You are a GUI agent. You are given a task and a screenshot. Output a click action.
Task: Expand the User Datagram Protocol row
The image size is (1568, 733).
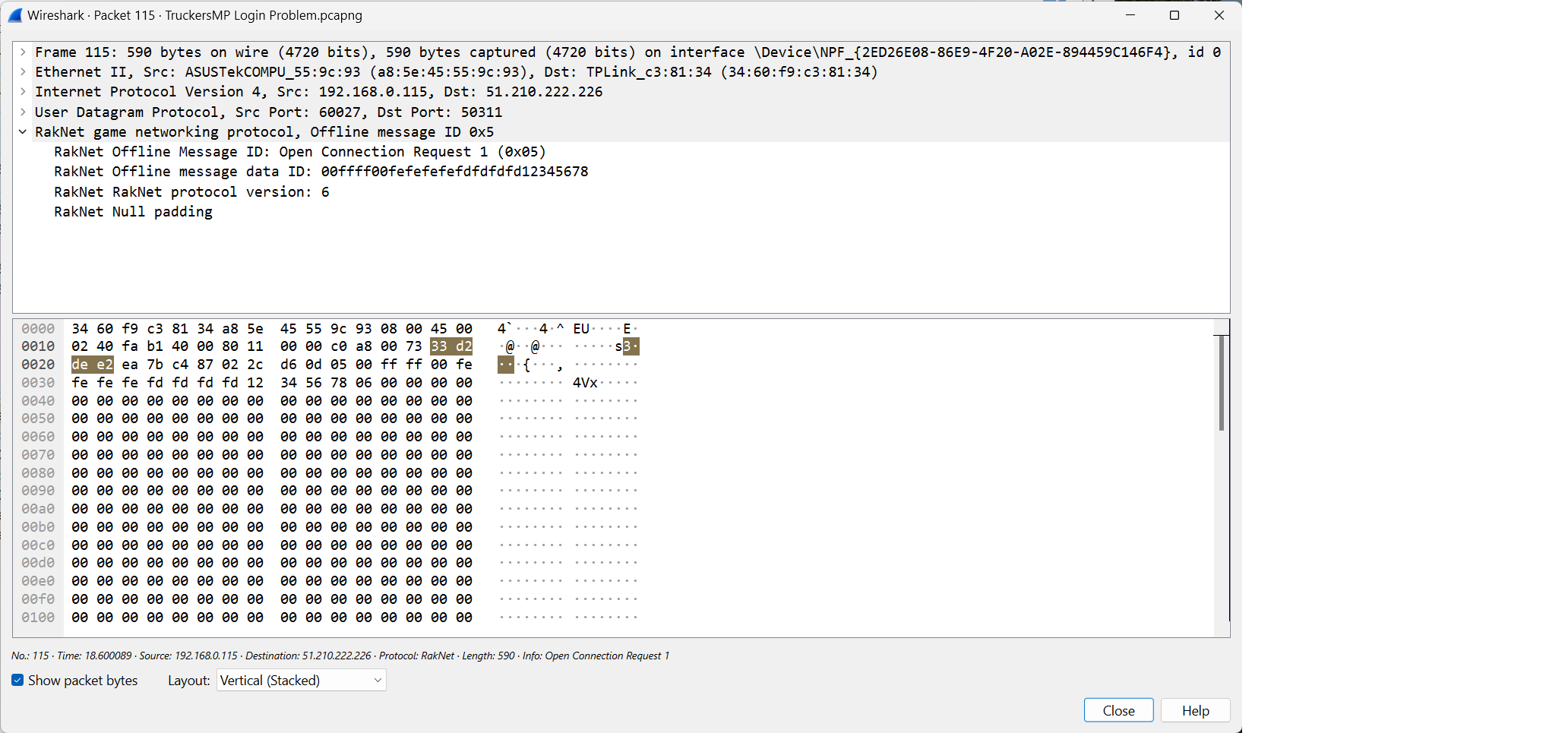tap(23, 112)
